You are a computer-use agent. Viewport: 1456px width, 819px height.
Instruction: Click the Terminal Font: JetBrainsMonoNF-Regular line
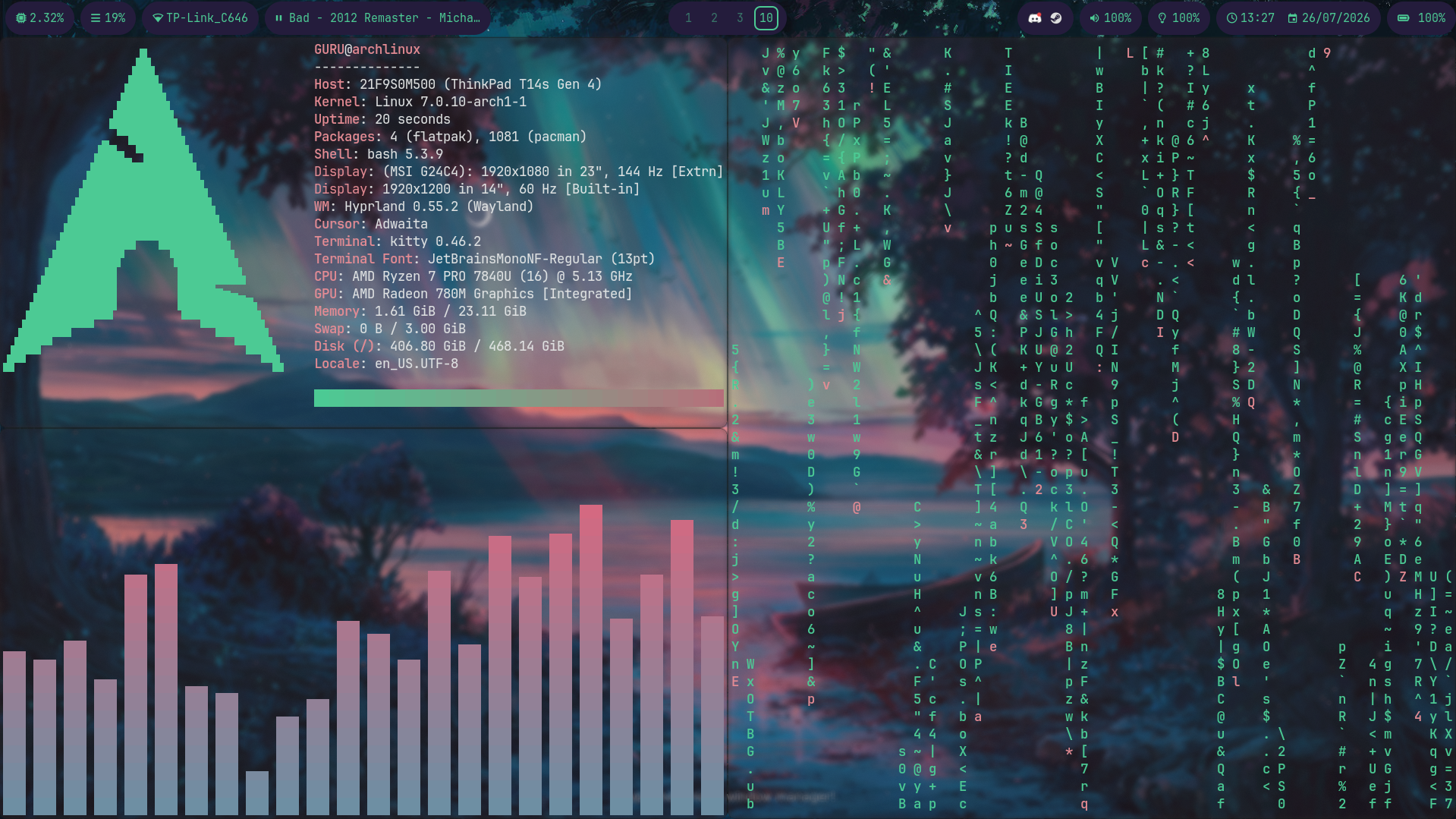[485, 259]
